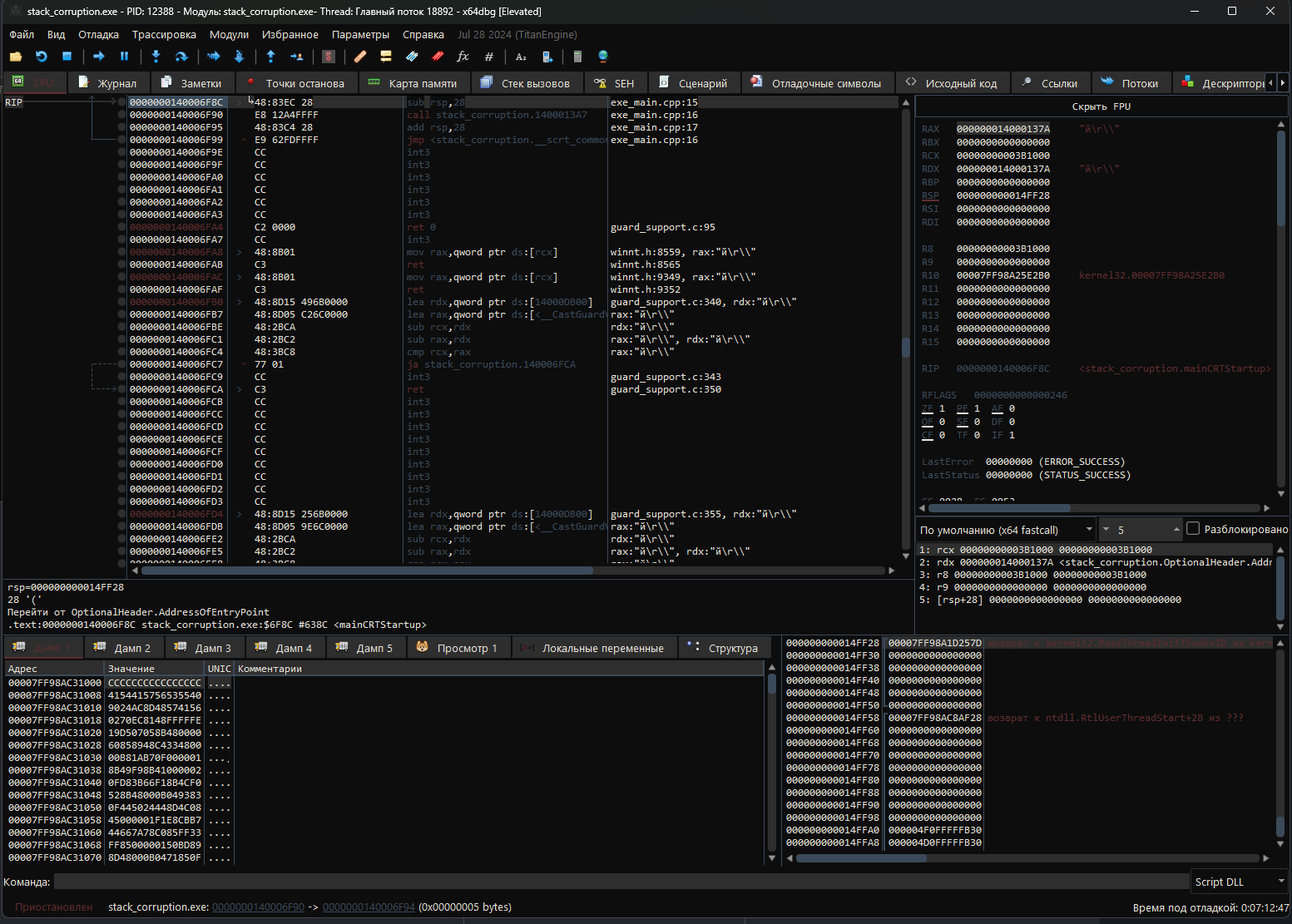Click the Open file folder icon
The width and height of the screenshot is (1292, 924).
tap(16, 57)
